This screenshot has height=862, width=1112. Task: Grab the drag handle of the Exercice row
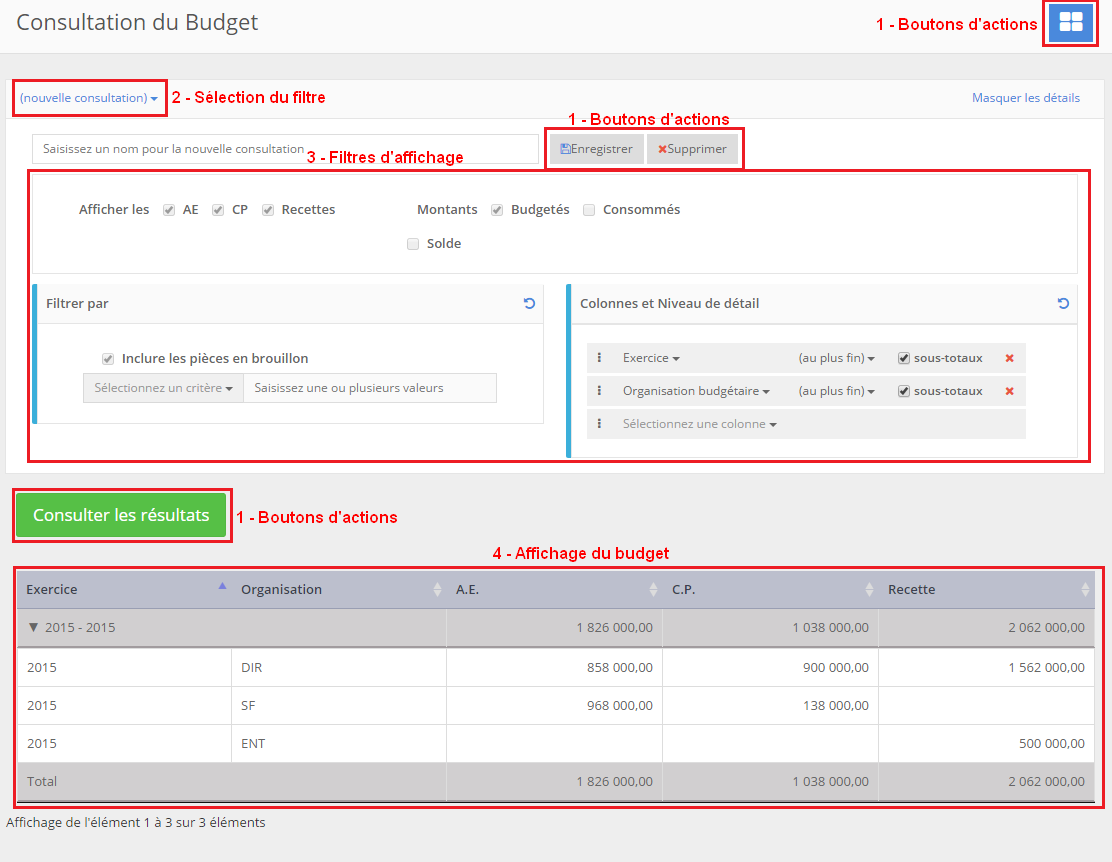[599, 358]
